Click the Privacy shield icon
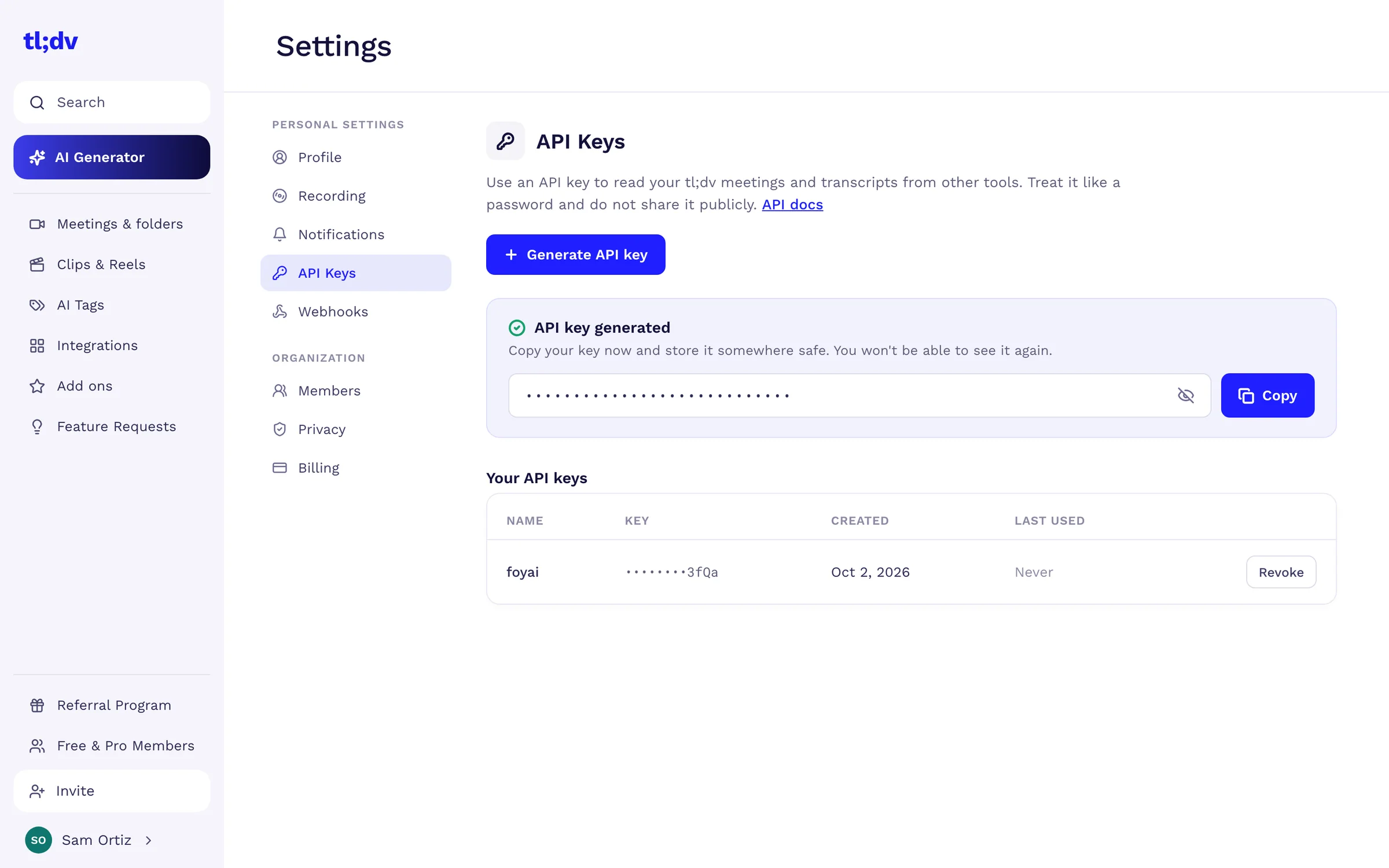The height and width of the screenshot is (868, 1389). (x=280, y=429)
